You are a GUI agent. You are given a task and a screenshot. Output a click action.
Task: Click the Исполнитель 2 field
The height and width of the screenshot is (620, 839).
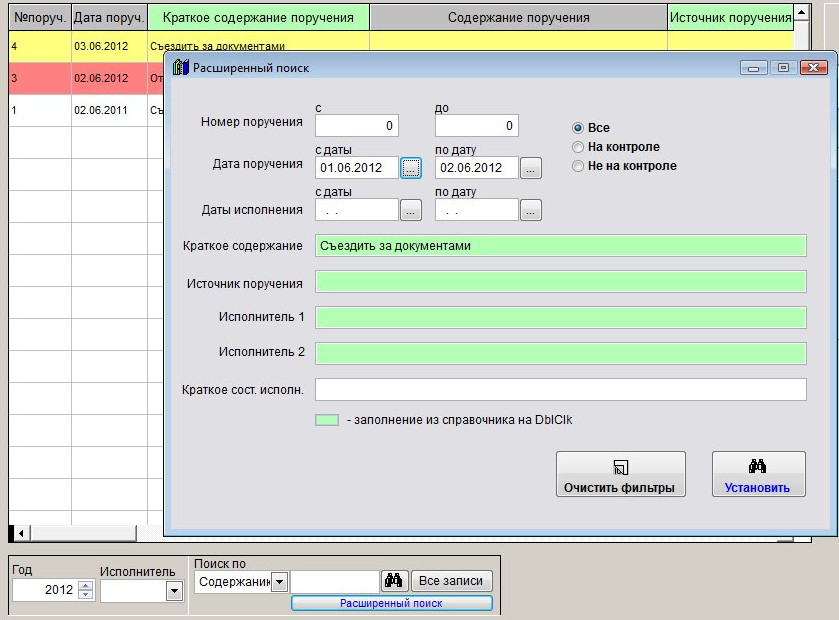[561, 354]
